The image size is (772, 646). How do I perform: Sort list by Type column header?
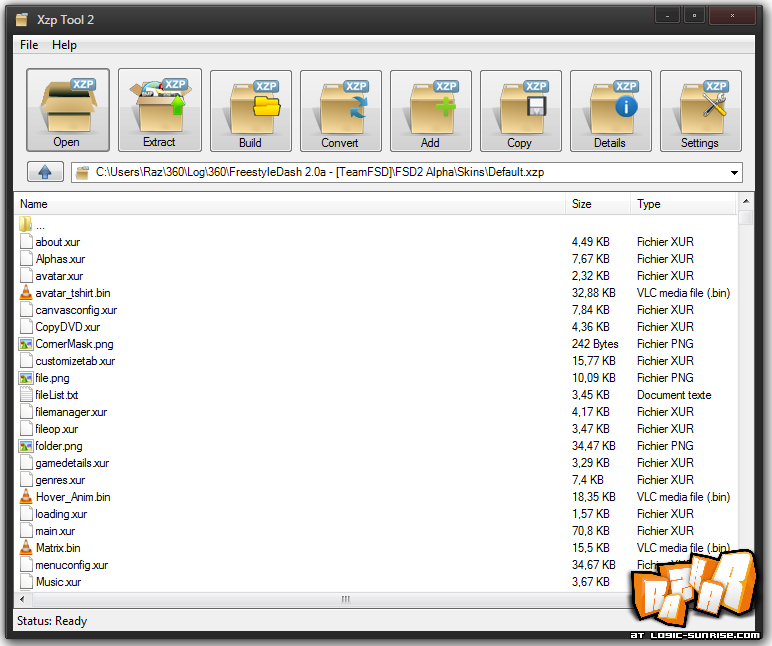point(683,204)
